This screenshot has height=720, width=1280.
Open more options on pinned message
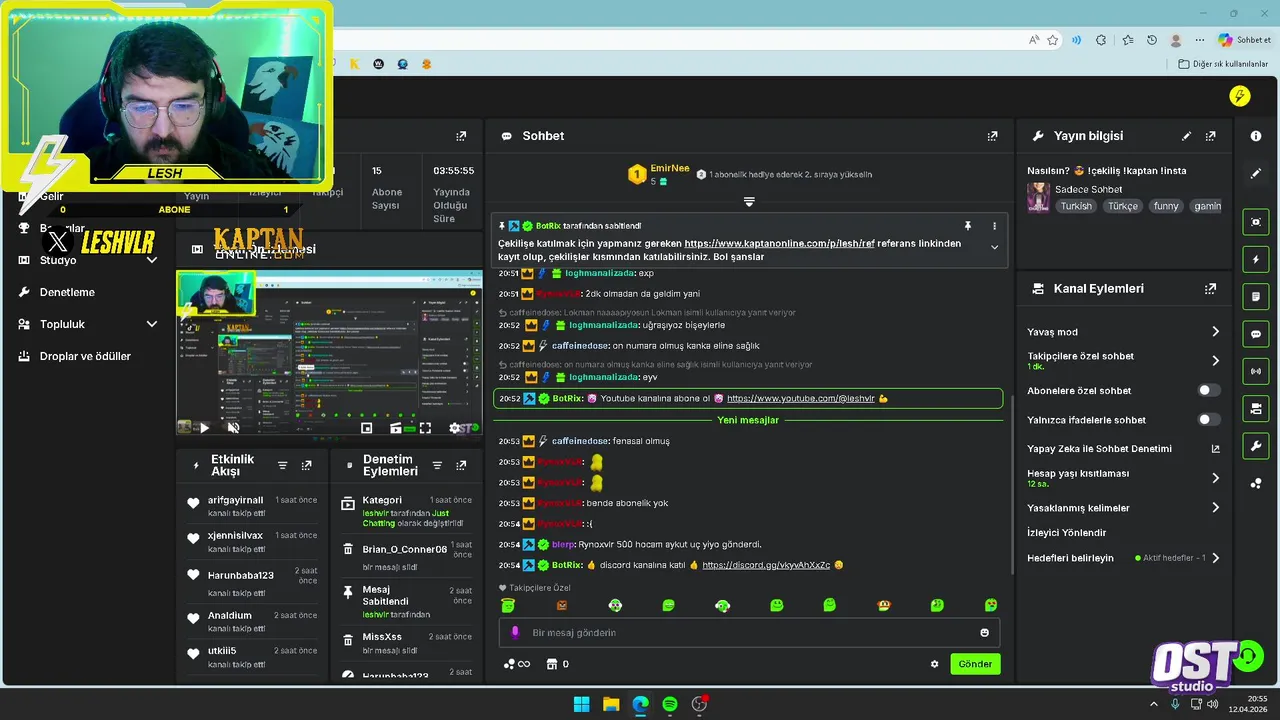tap(994, 226)
